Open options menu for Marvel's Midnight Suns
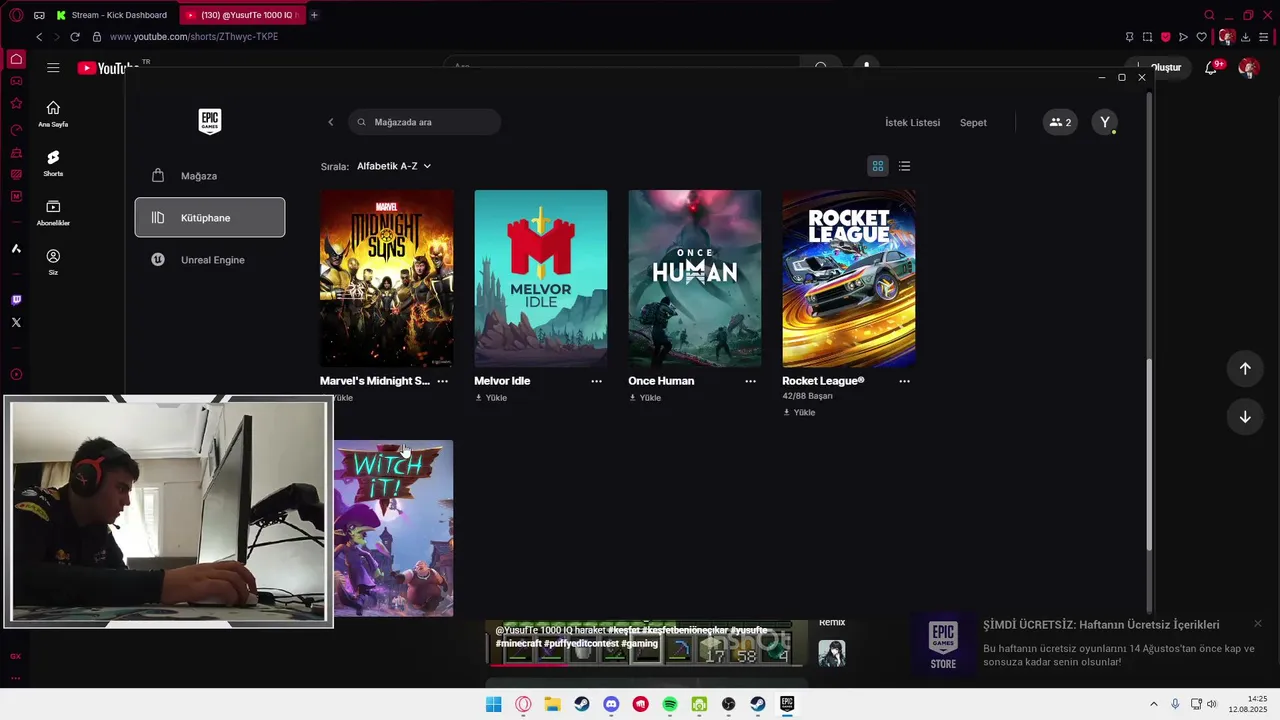1280x720 pixels. pos(443,381)
